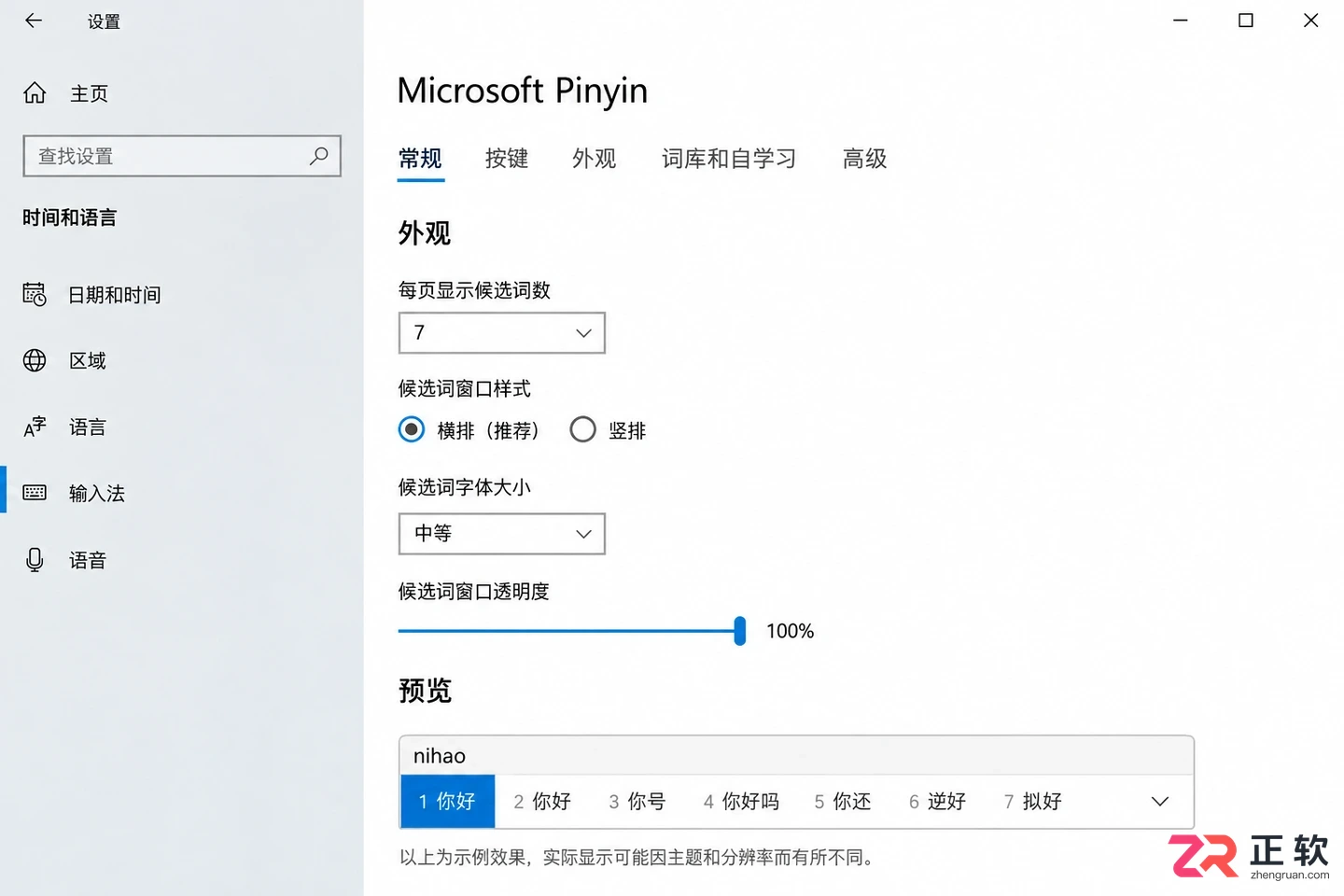Viewport: 1344px width, 896px height.
Task: Go back with the arrow icon
Action: (34, 21)
